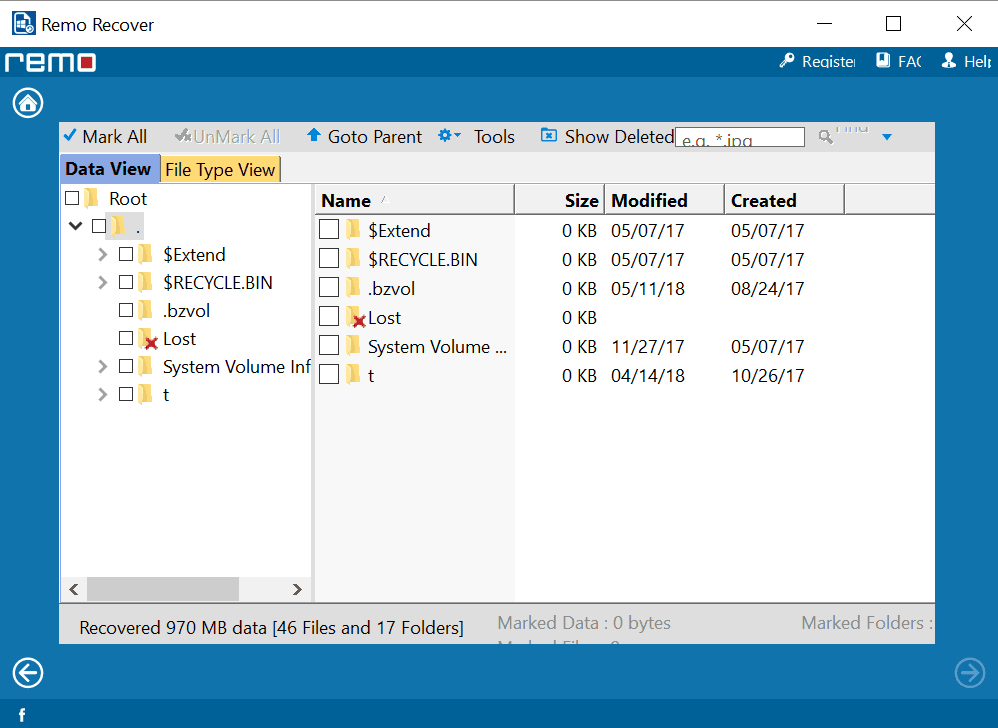The width and height of the screenshot is (998, 728).
Task: Click the tree horizontal scrollbar thumb
Action: (x=163, y=589)
